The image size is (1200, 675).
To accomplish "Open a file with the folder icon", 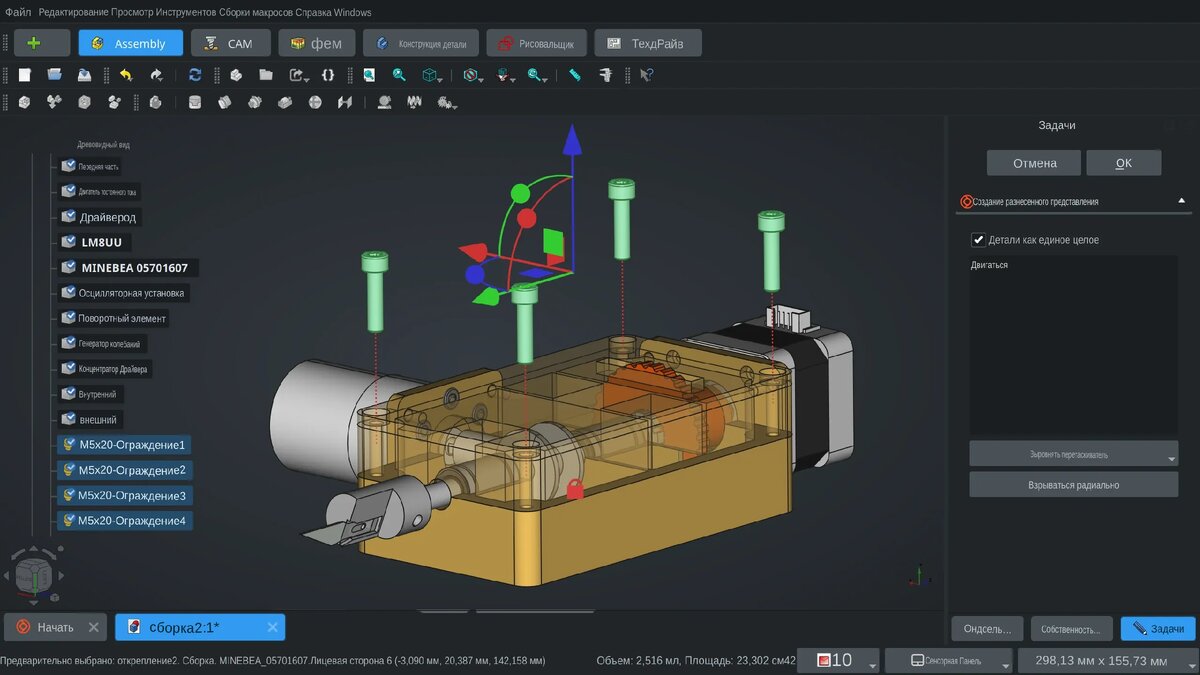I will [x=55, y=75].
